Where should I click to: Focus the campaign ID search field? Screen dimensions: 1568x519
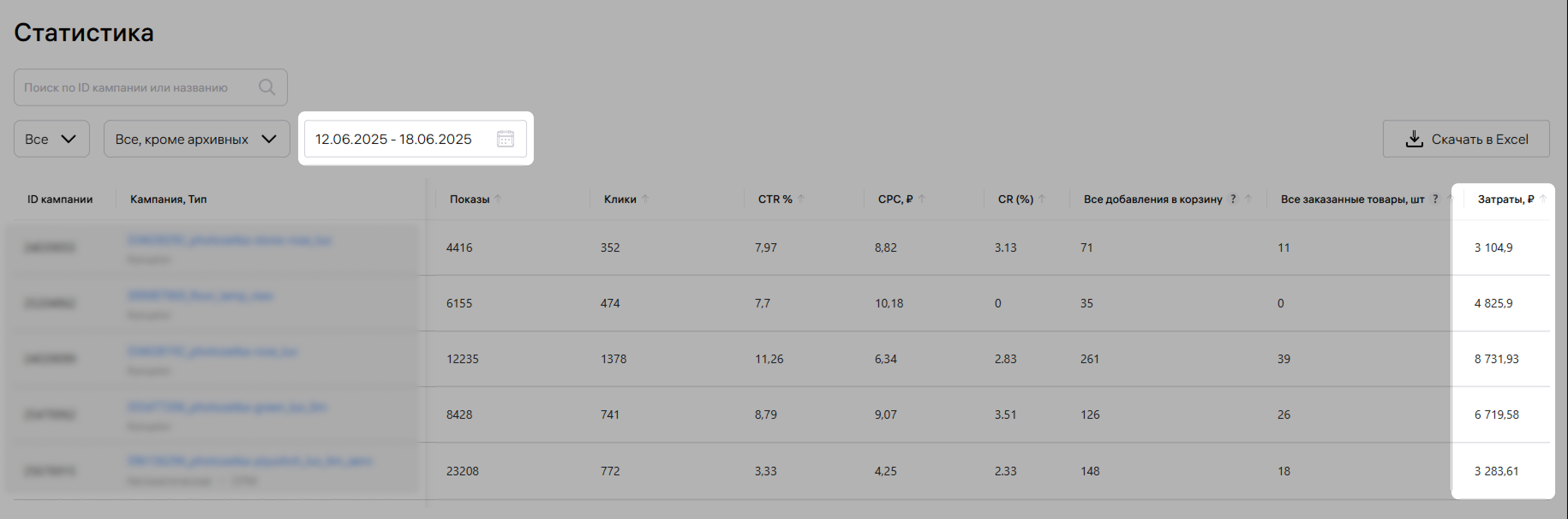pyautogui.click(x=150, y=87)
